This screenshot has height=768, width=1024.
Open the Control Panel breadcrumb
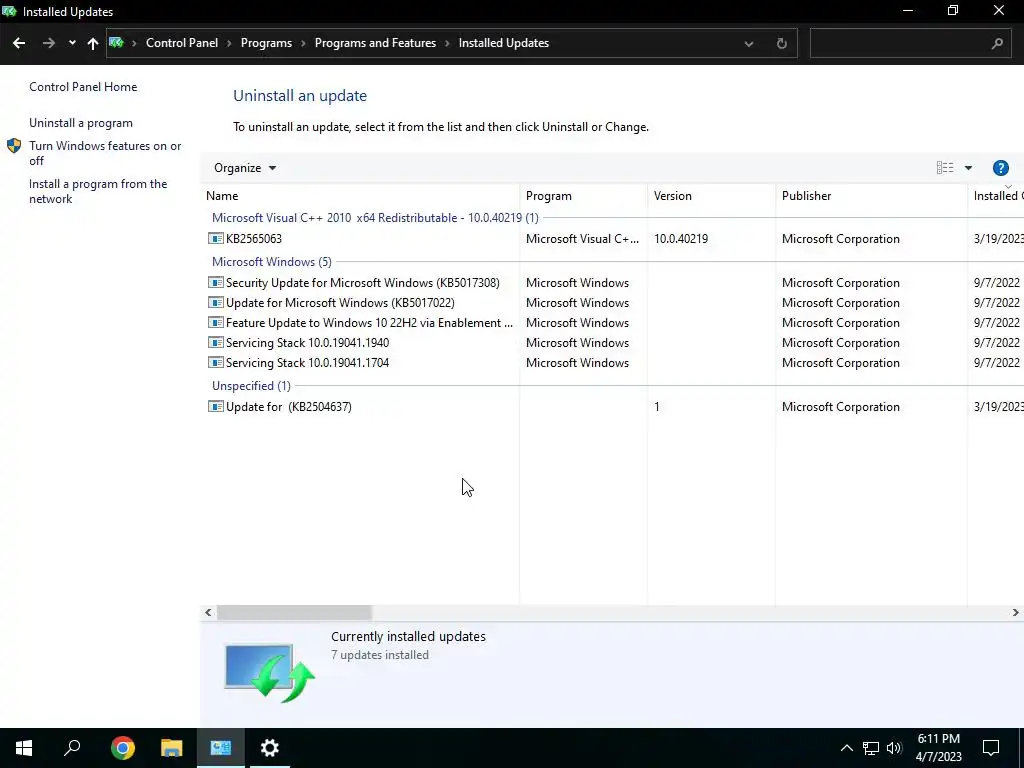point(182,43)
